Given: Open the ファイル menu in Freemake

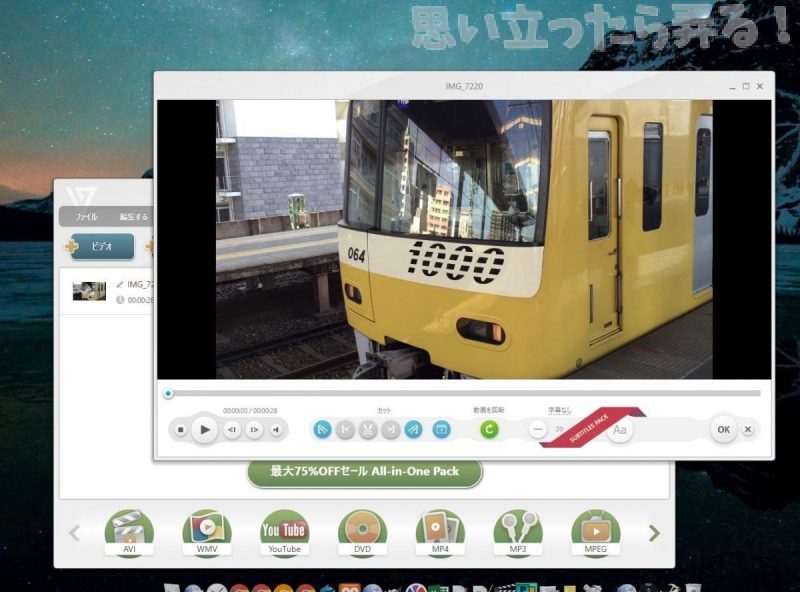Looking at the screenshot, I should tap(86, 217).
